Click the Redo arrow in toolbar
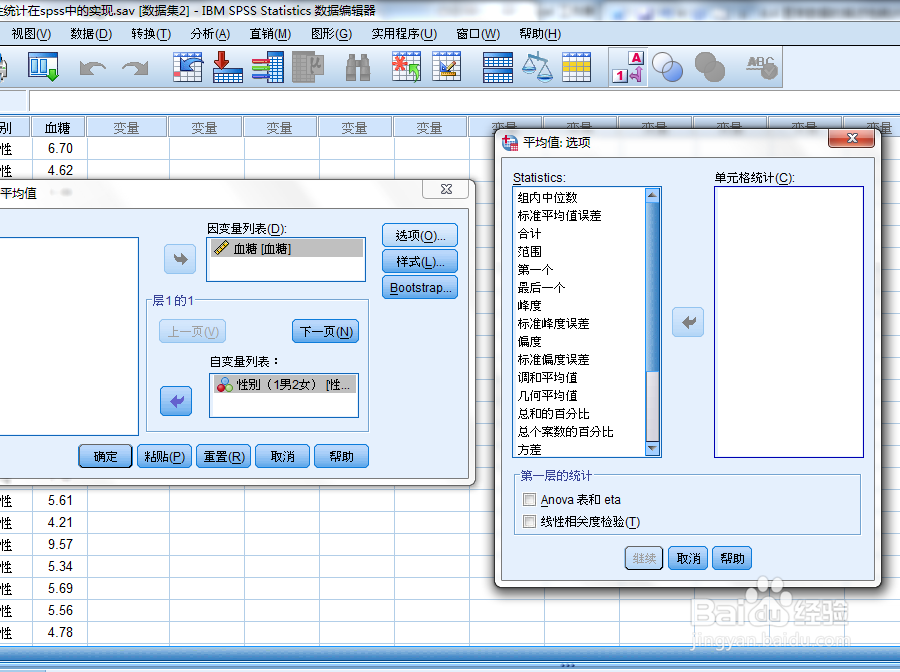The width and height of the screenshot is (900, 672). pyautogui.click(x=135, y=68)
